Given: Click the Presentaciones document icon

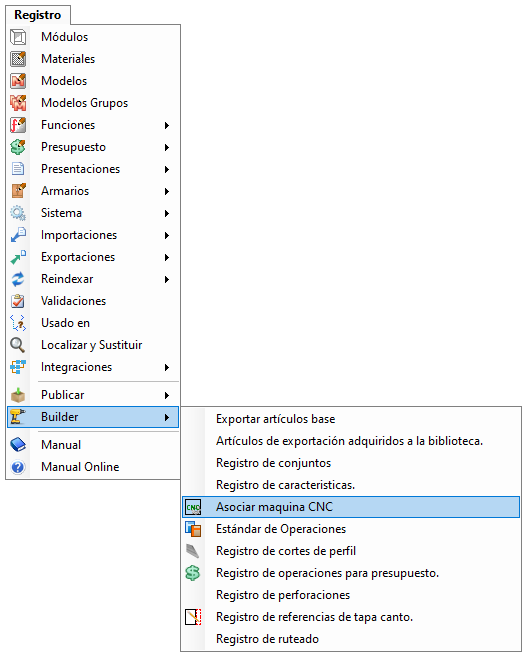Looking at the screenshot, I should tap(18, 169).
